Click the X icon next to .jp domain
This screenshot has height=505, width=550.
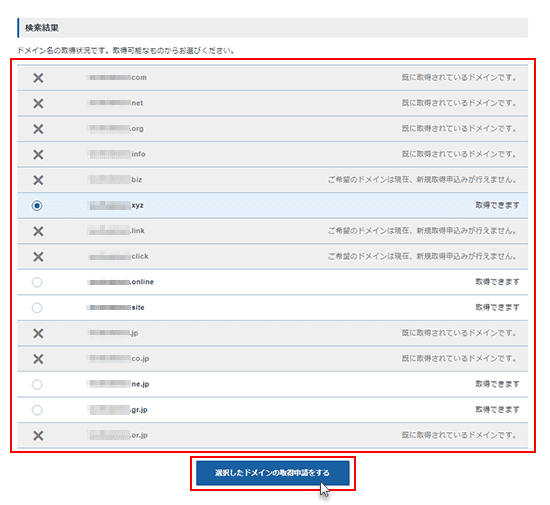tap(38, 334)
